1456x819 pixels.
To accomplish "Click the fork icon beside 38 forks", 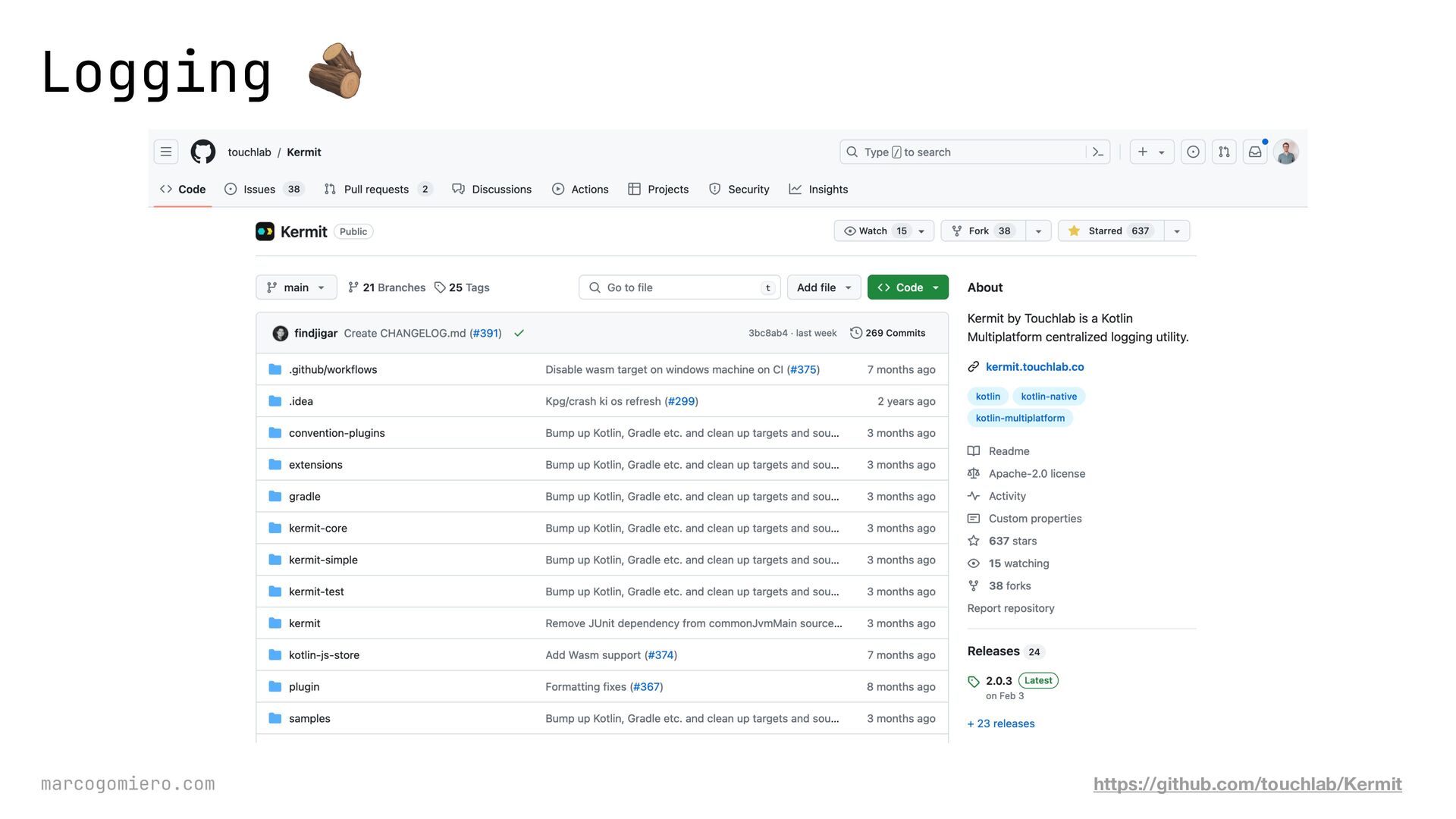I will [x=974, y=585].
